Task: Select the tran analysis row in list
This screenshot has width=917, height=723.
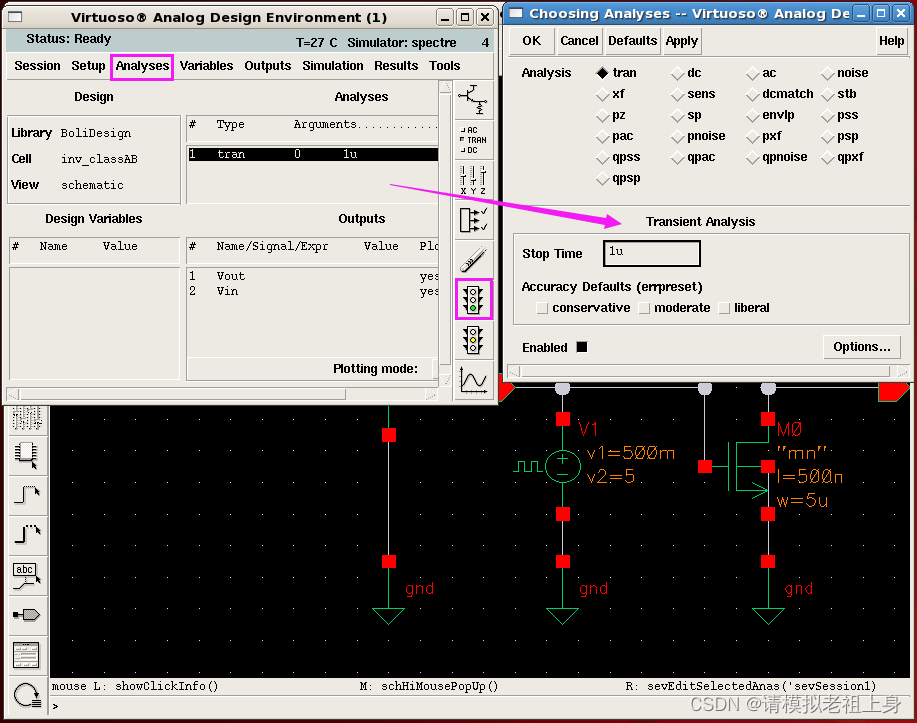Action: pos(313,154)
